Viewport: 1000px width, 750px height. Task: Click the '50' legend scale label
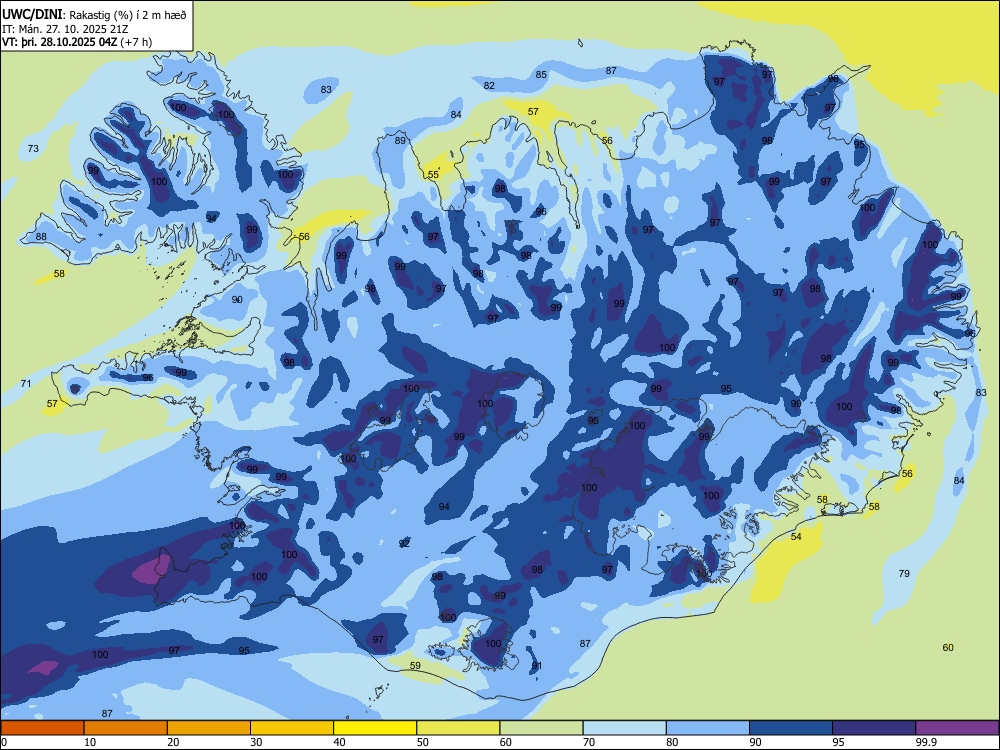[423, 742]
